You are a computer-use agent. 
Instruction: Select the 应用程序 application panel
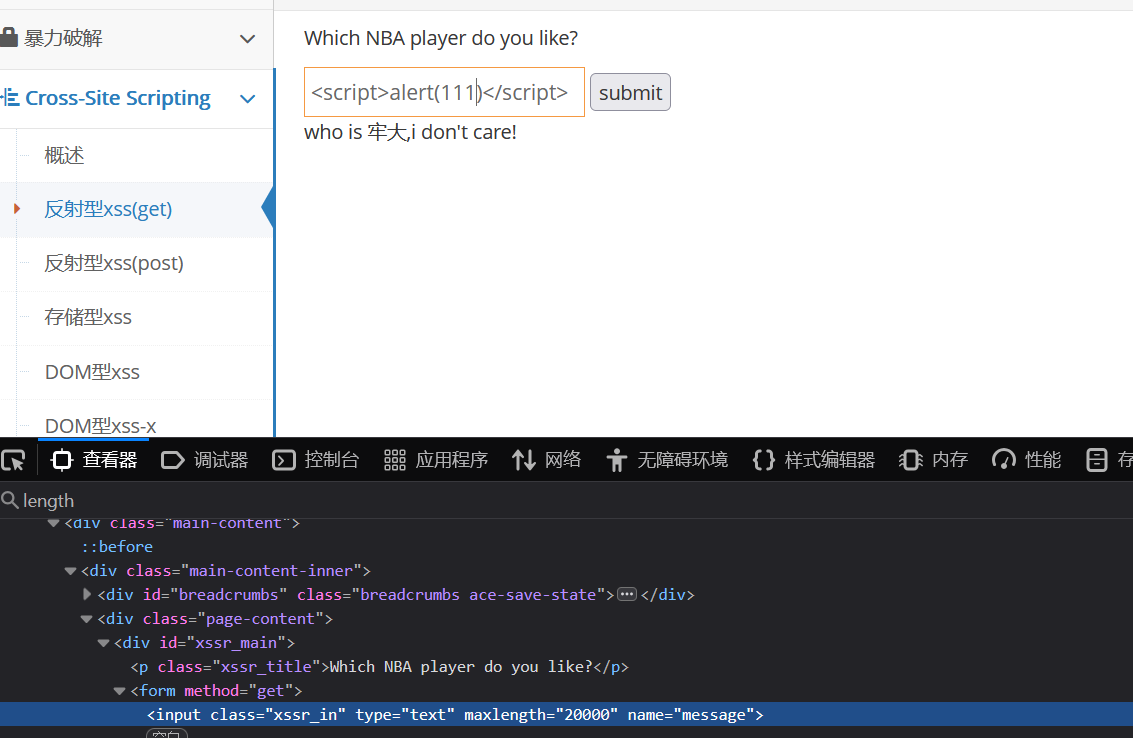[436, 460]
